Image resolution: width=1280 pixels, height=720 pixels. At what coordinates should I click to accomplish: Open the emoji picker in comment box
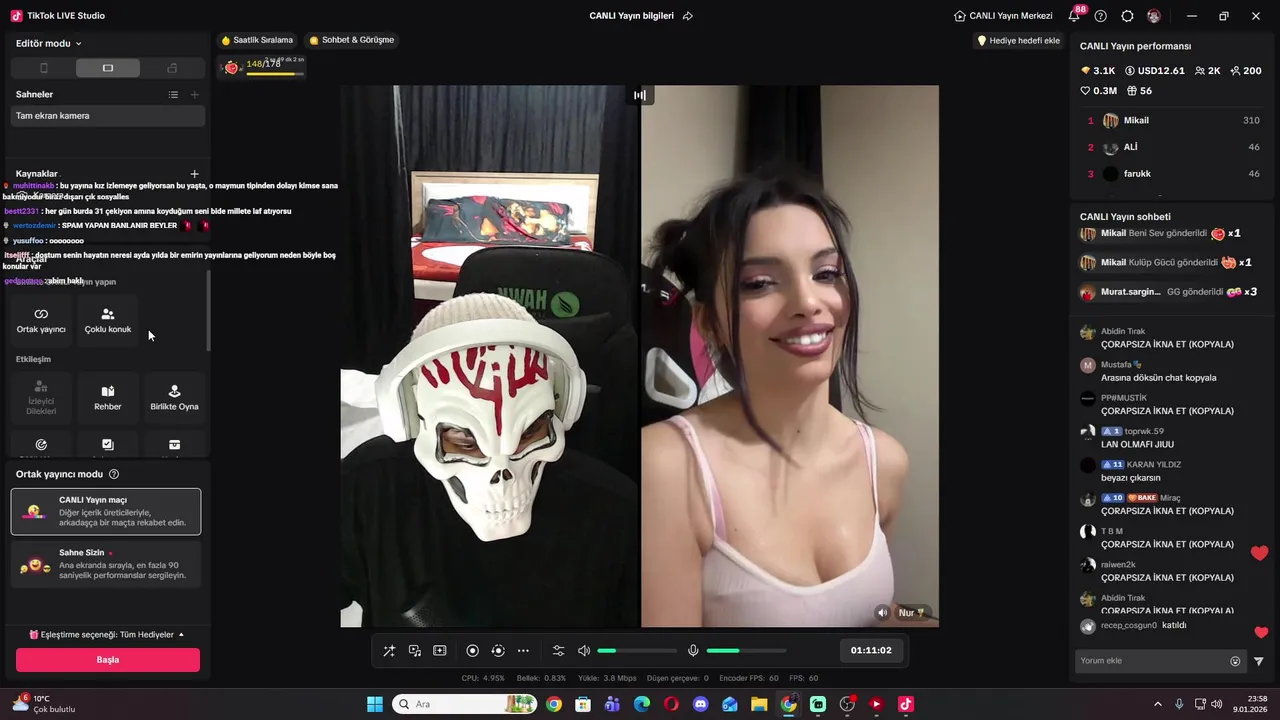coord(1235,661)
